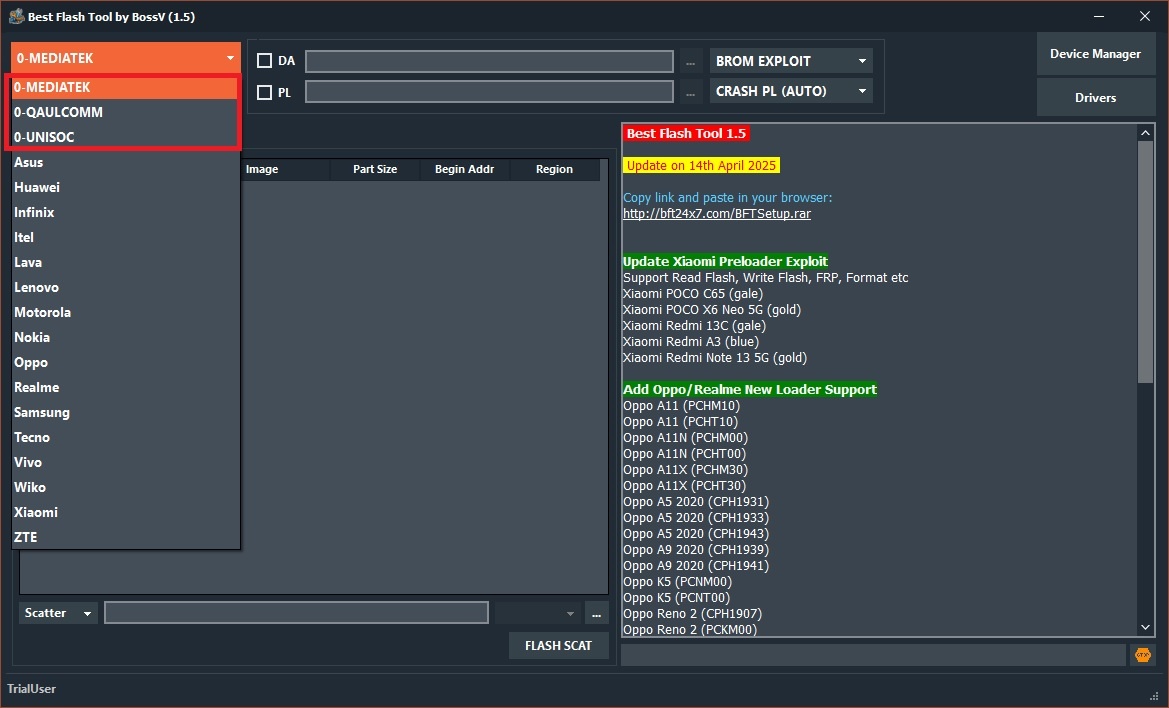
Task: Close the Best Flash Tool window
Action: point(1145,16)
